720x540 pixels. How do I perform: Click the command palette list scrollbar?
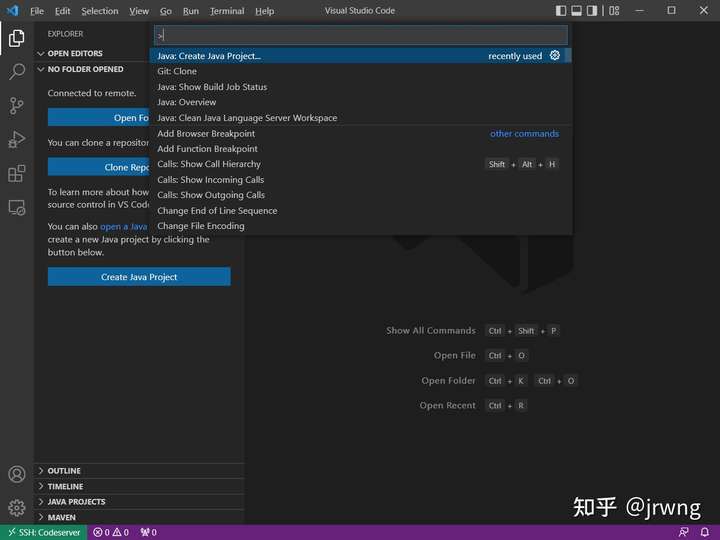point(568,56)
